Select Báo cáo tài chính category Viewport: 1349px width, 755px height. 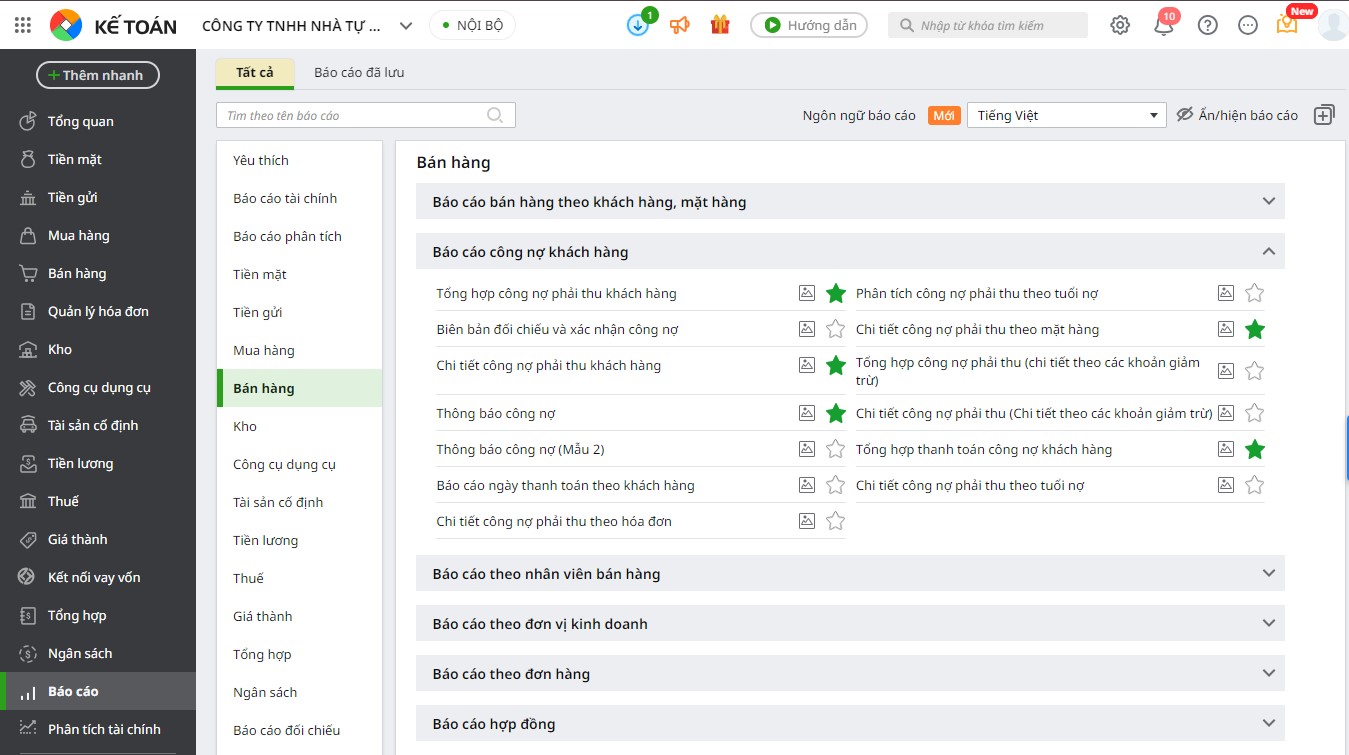click(x=300, y=198)
